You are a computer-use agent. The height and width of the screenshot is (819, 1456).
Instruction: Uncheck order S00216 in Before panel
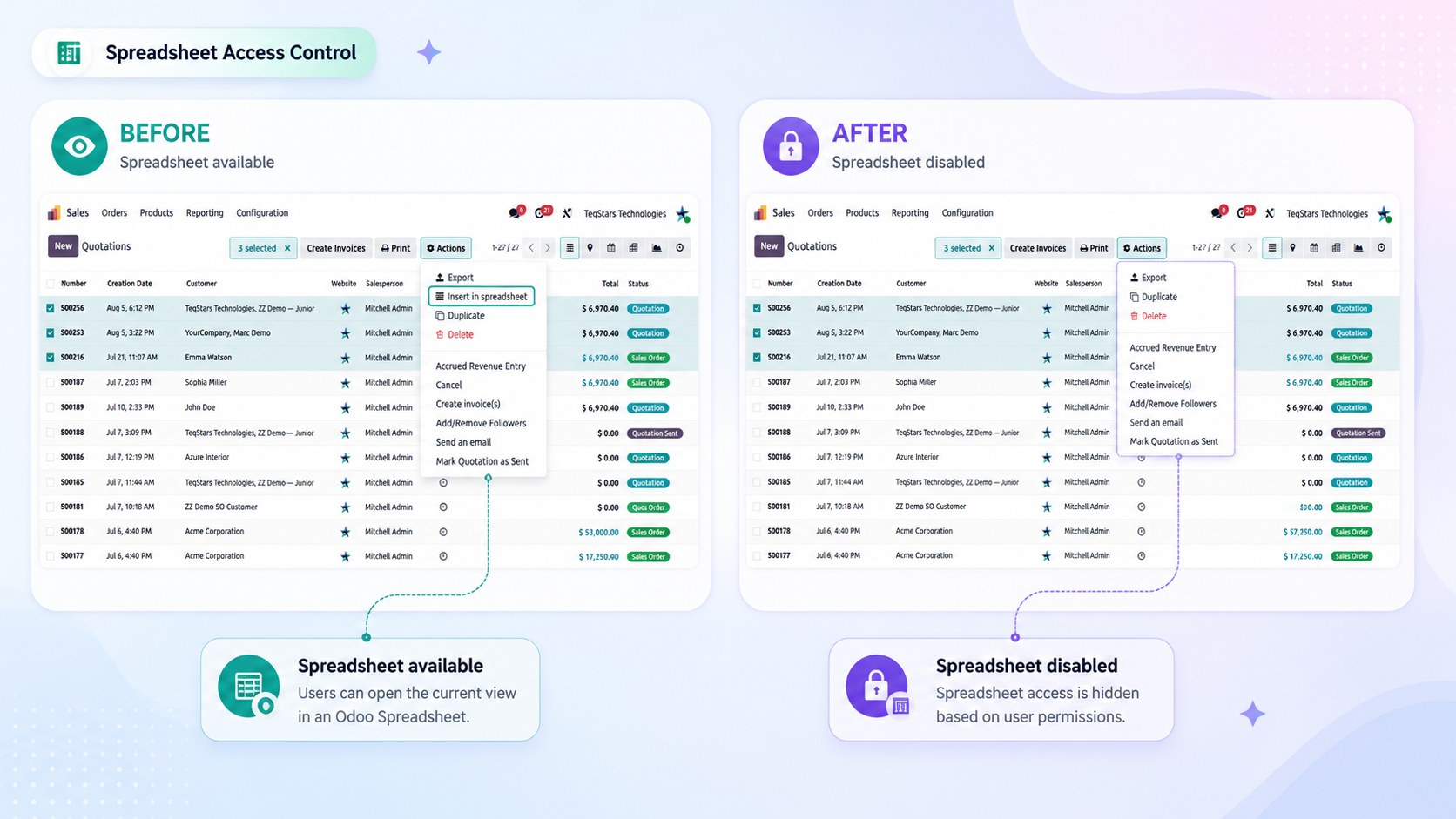point(51,358)
